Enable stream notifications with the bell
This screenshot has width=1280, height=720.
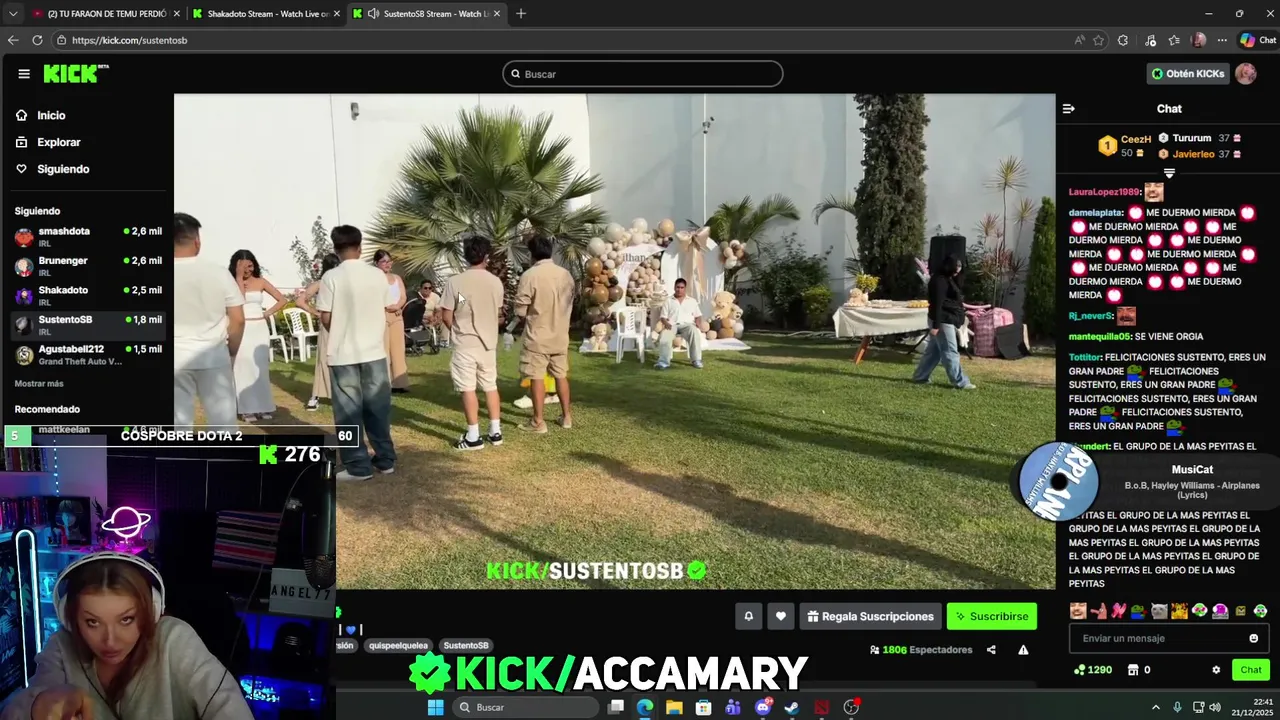pyautogui.click(x=748, y=616)
